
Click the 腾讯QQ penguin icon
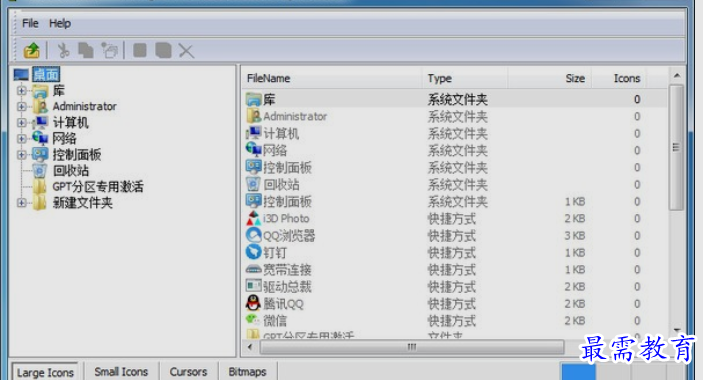tap(253, 303)
